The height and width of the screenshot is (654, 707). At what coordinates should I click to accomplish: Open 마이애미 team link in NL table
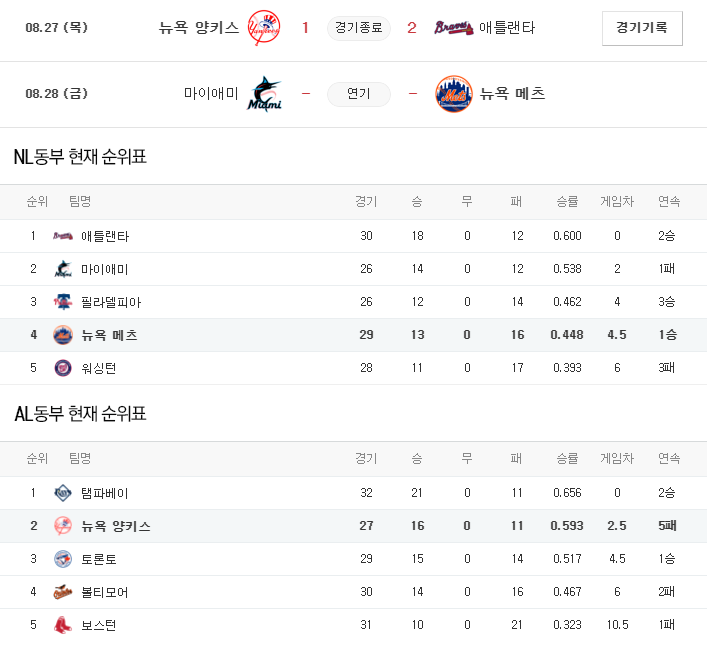[105, 269]
